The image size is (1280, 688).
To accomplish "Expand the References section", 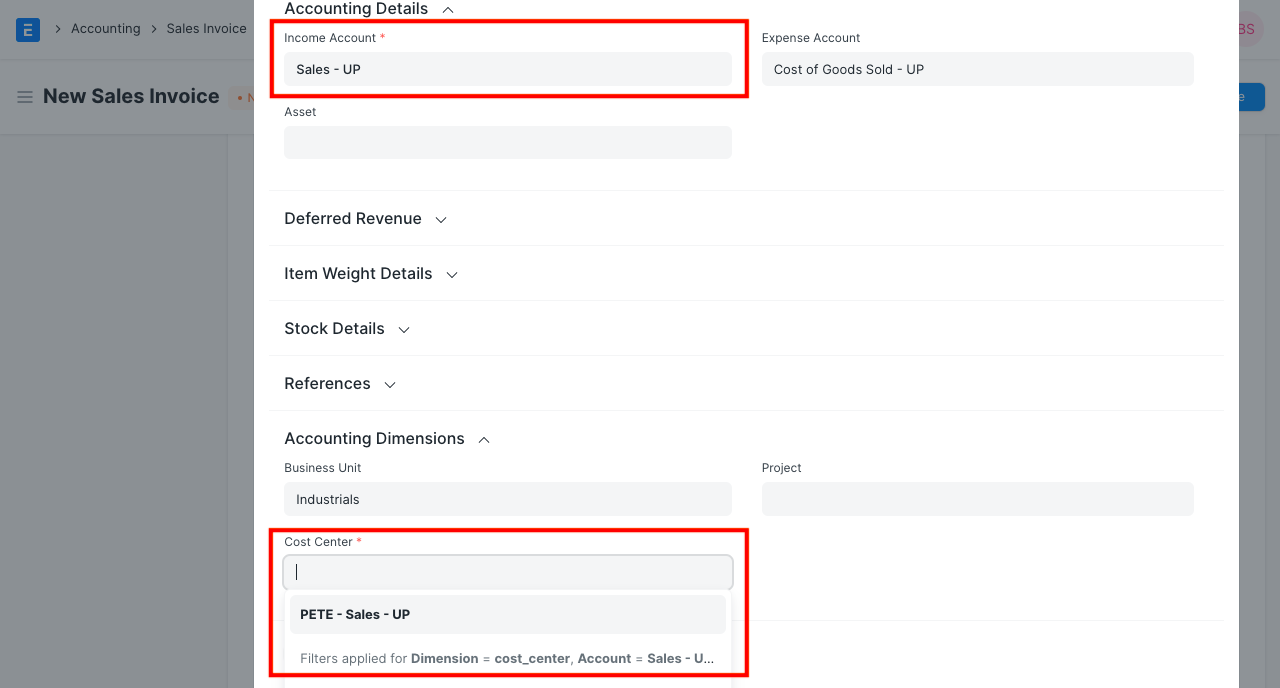I will click(391, 383).
